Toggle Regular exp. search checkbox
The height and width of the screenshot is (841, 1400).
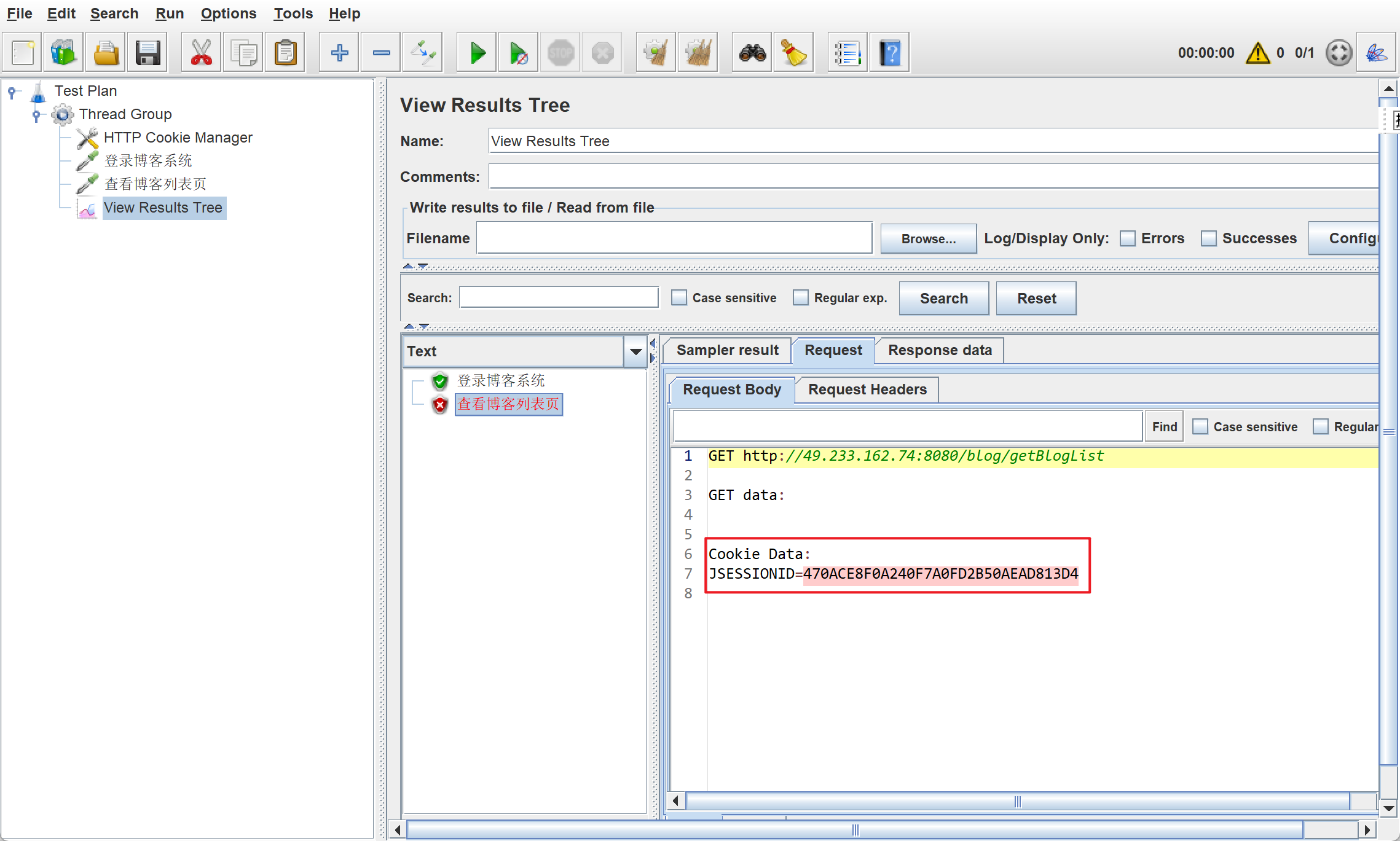click(x=800, y=298)
